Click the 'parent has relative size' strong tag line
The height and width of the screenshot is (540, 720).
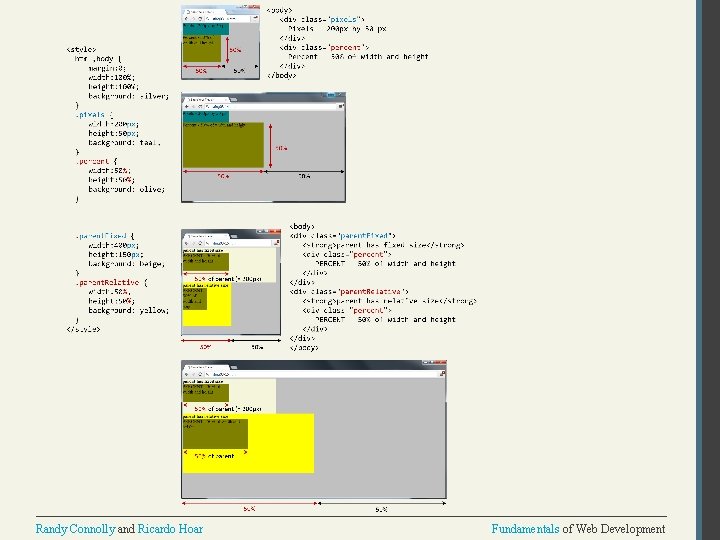coord(389,301)
